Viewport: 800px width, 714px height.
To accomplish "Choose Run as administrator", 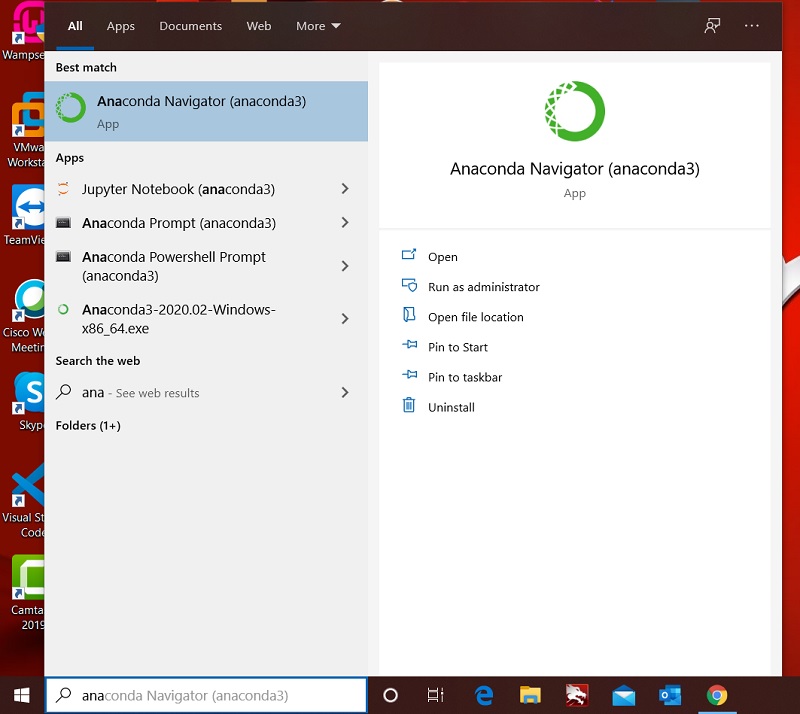I will (484, 287).
